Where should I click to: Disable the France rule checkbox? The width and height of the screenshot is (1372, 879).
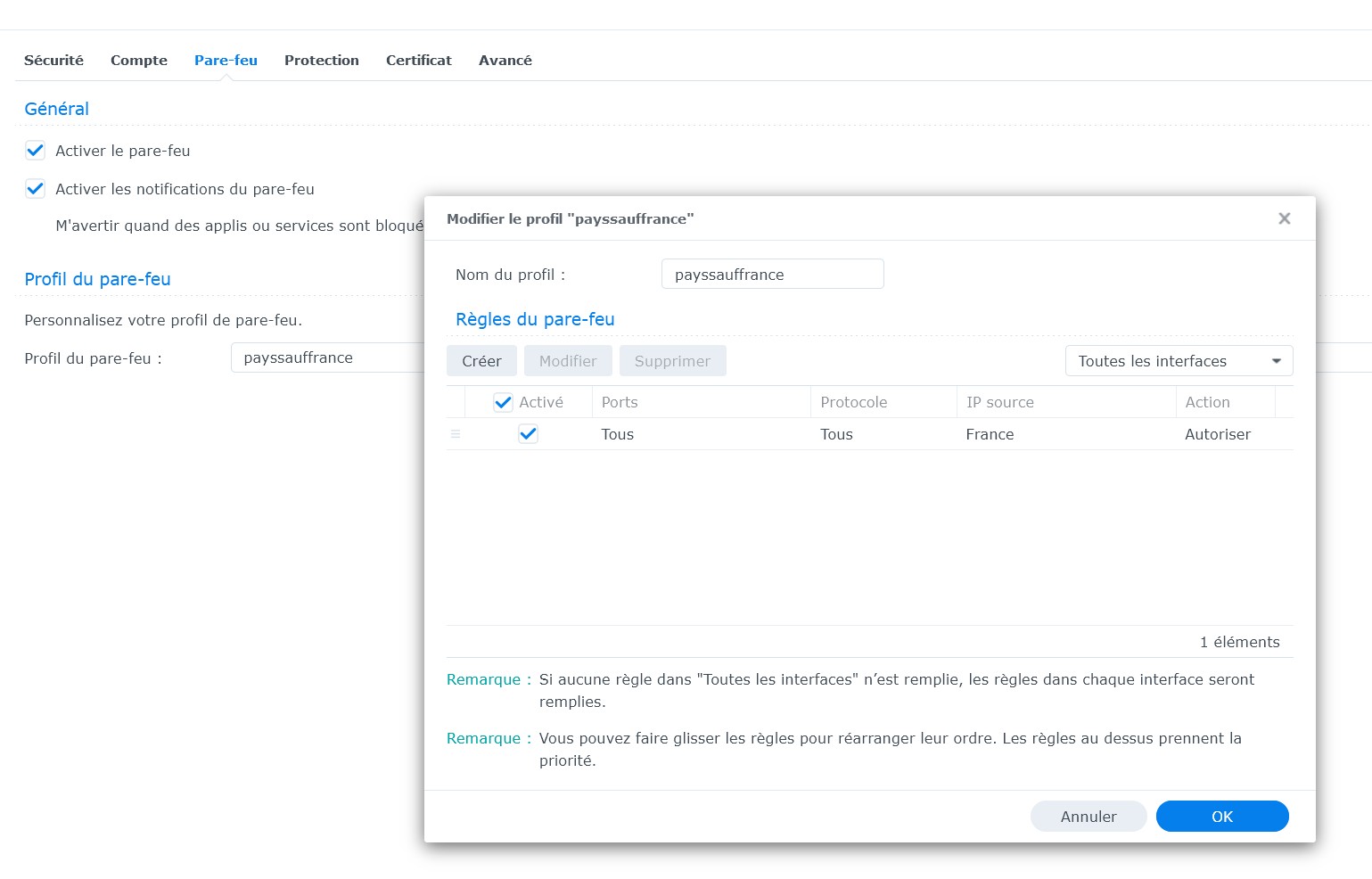coord(528,434)
